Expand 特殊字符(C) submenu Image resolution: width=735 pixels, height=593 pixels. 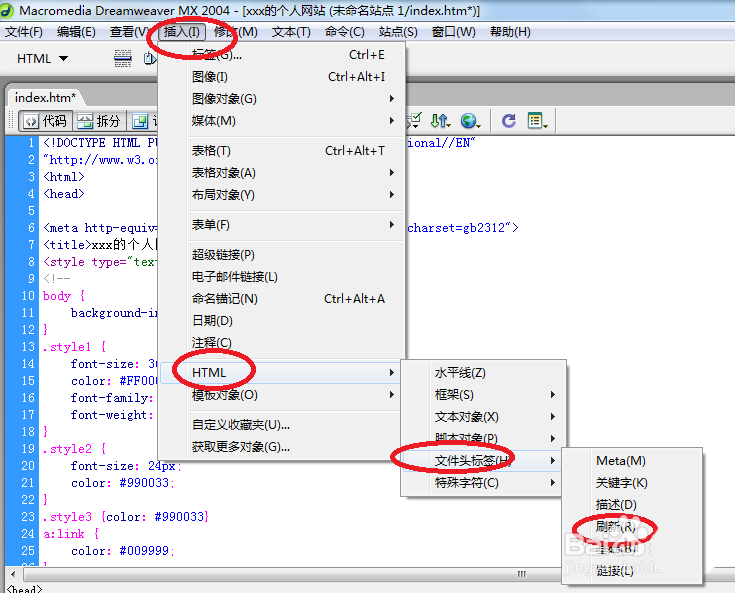(x=482, y=482)
